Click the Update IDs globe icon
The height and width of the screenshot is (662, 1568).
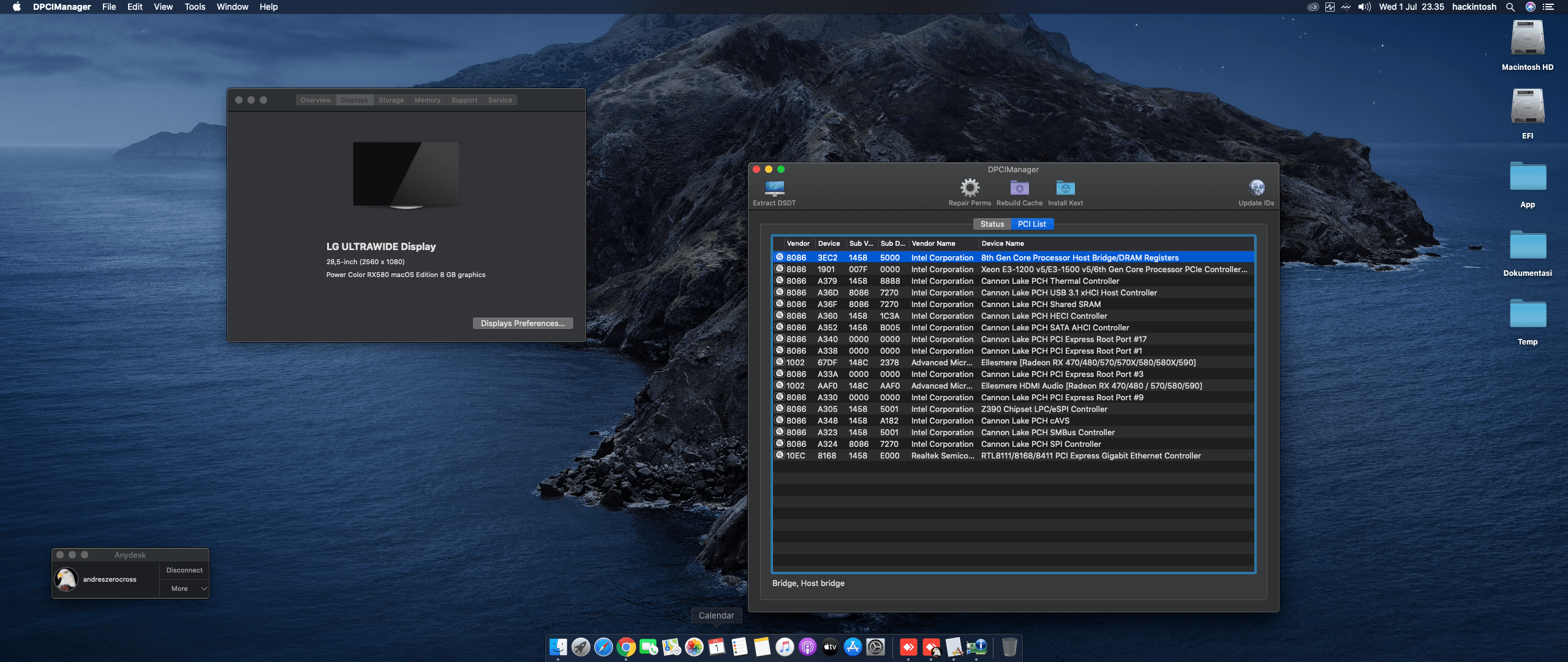point(1256,188)
